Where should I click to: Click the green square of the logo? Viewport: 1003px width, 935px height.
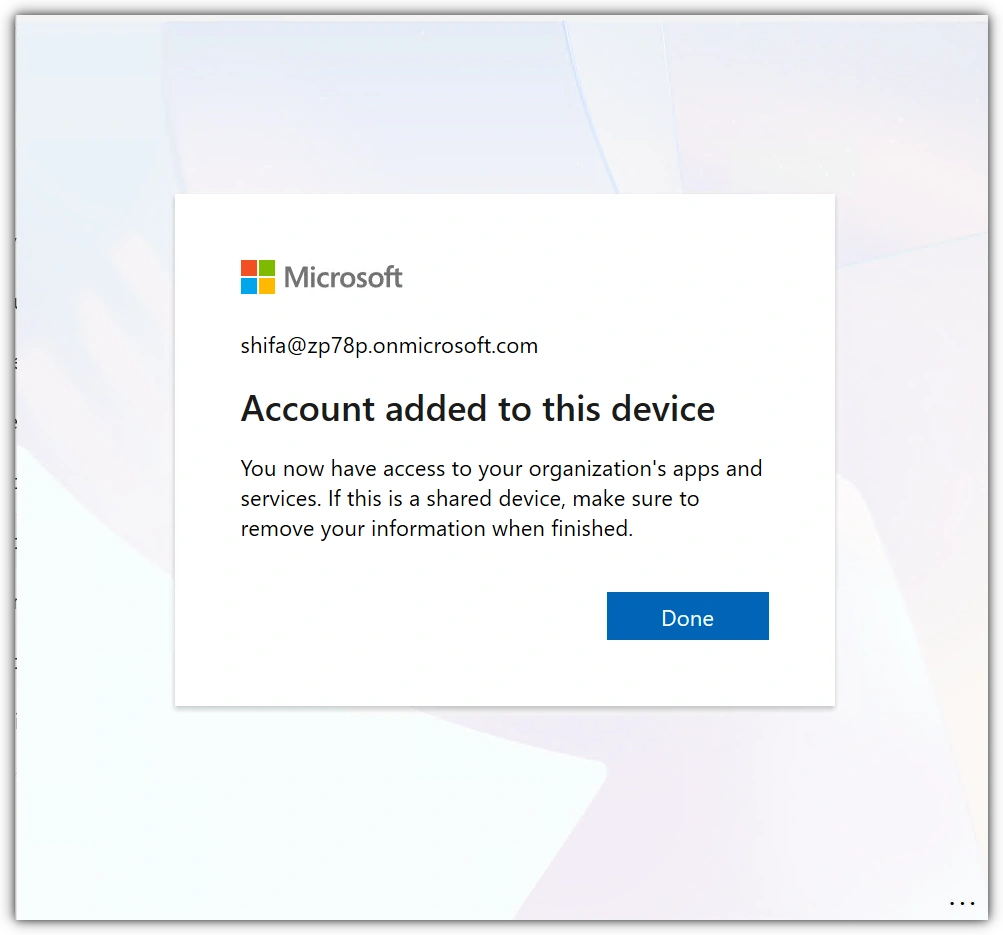click(267, 268)
